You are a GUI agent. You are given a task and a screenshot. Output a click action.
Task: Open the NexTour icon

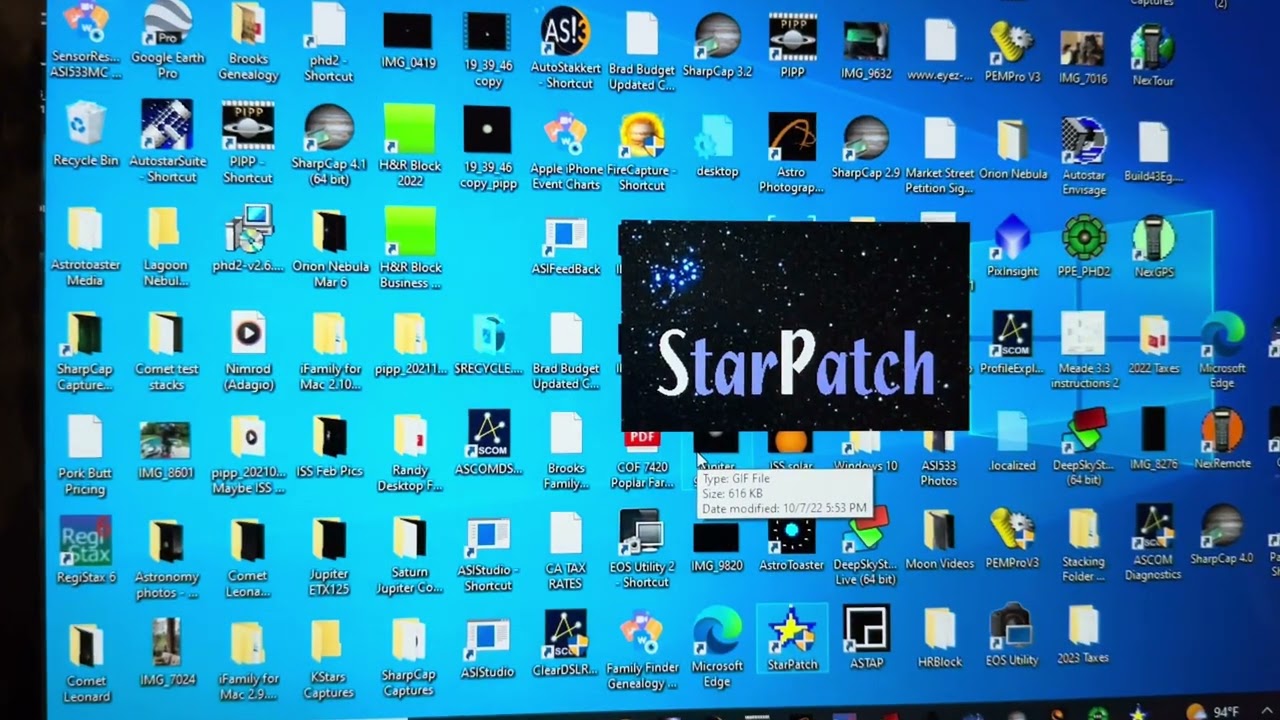[1152, 55]
